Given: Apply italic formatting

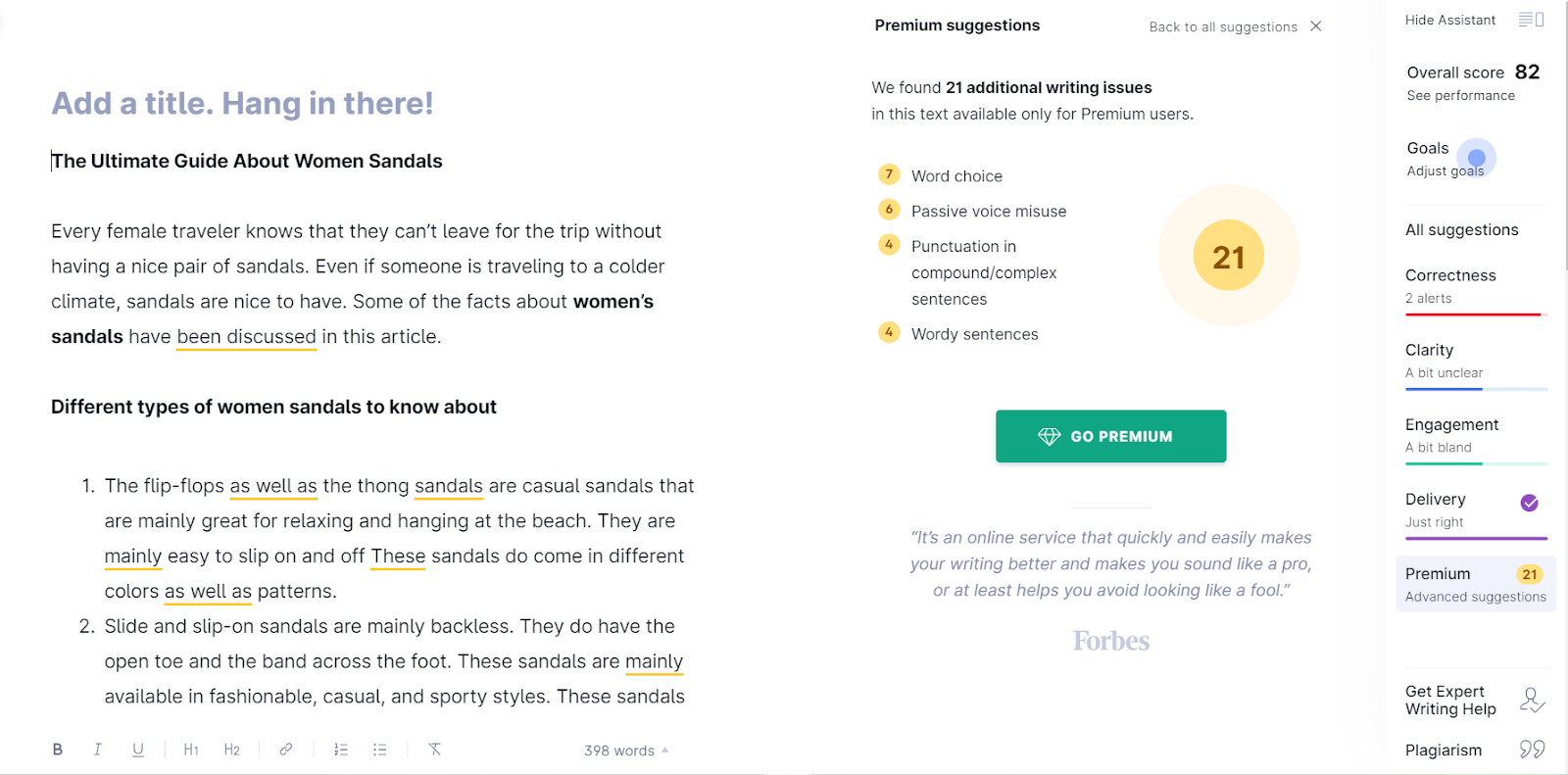Looking at the screenshot, I should click(x=97, y=750).
